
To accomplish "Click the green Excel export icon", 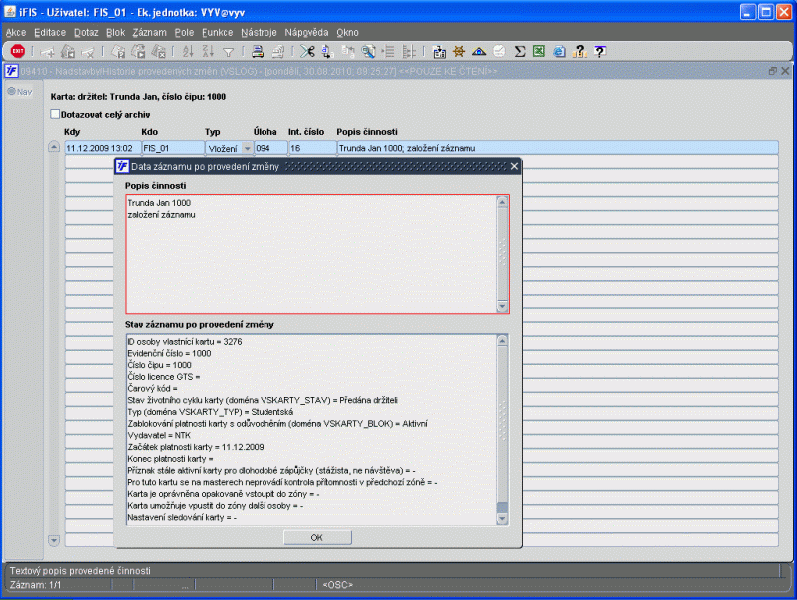I will pos(539,51).
